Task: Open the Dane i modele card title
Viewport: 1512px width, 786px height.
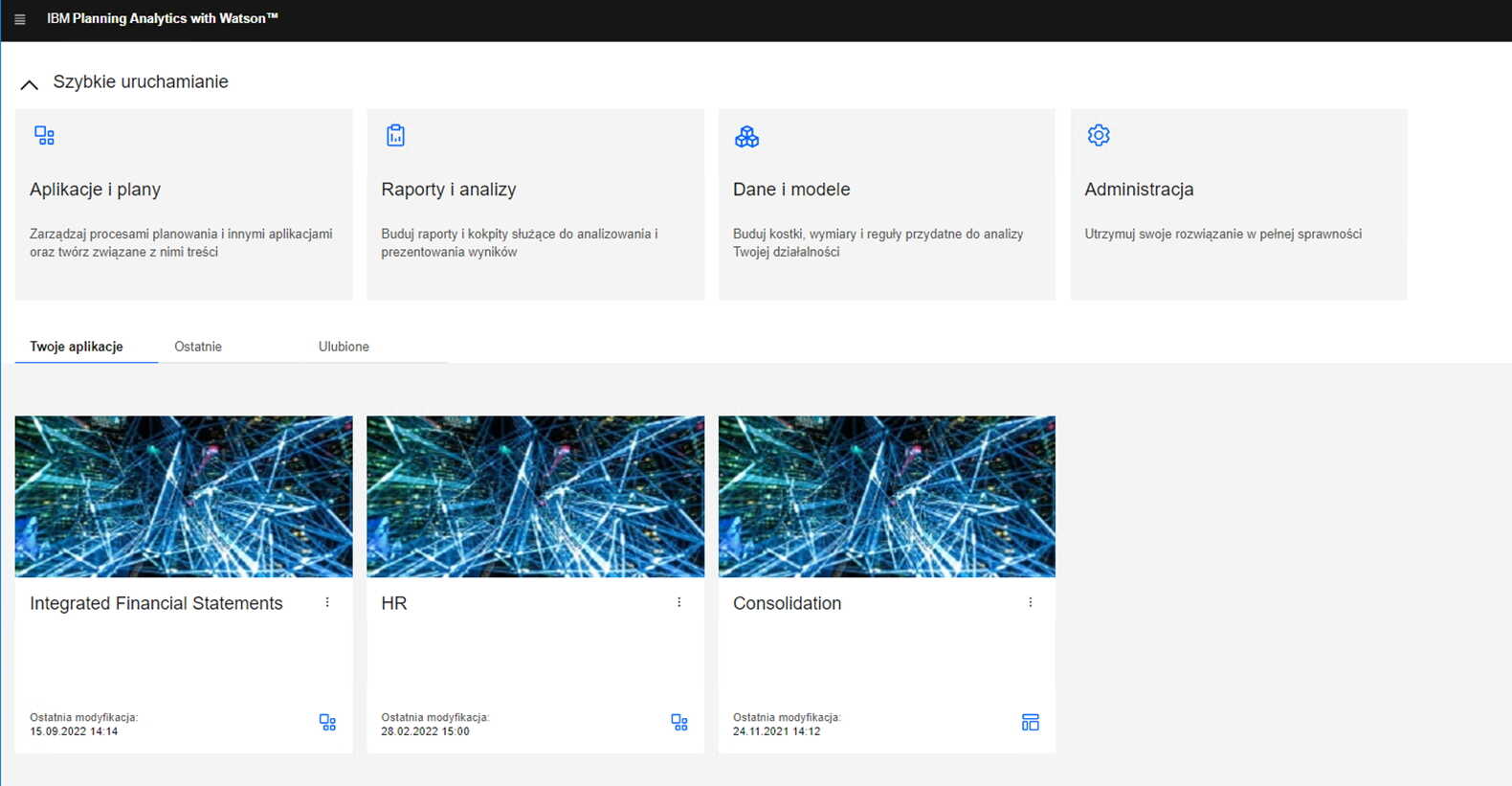Action: 791,190
